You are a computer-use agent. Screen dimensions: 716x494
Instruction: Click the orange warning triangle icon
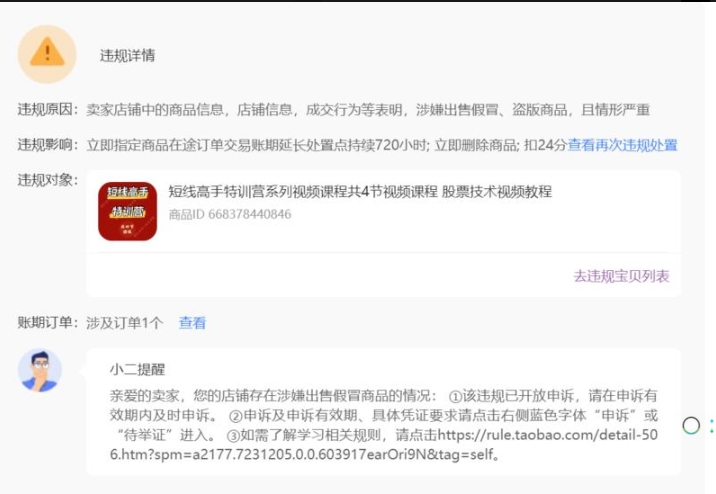click(47, 54)
